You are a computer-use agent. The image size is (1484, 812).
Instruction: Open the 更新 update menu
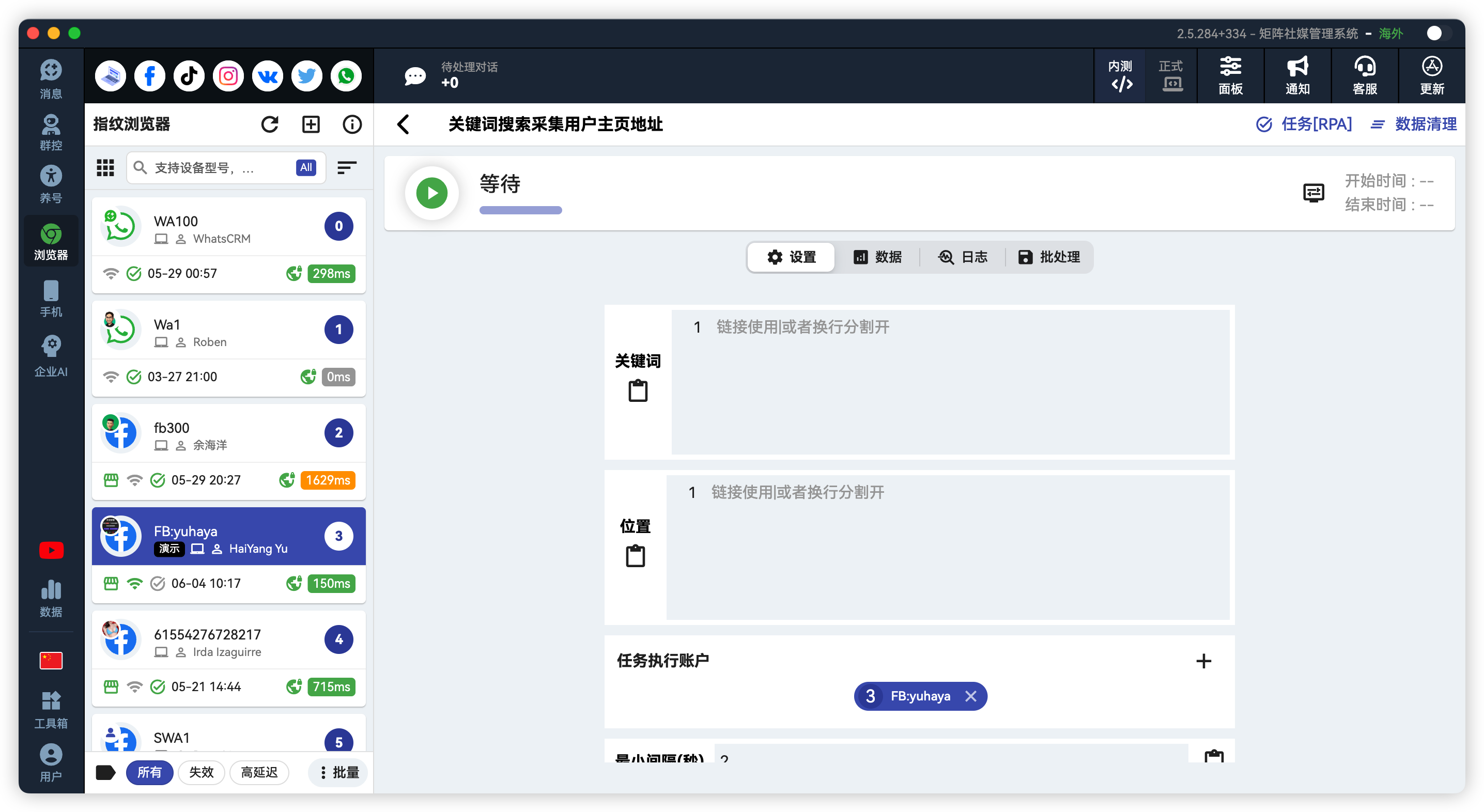coord(1432,75)
